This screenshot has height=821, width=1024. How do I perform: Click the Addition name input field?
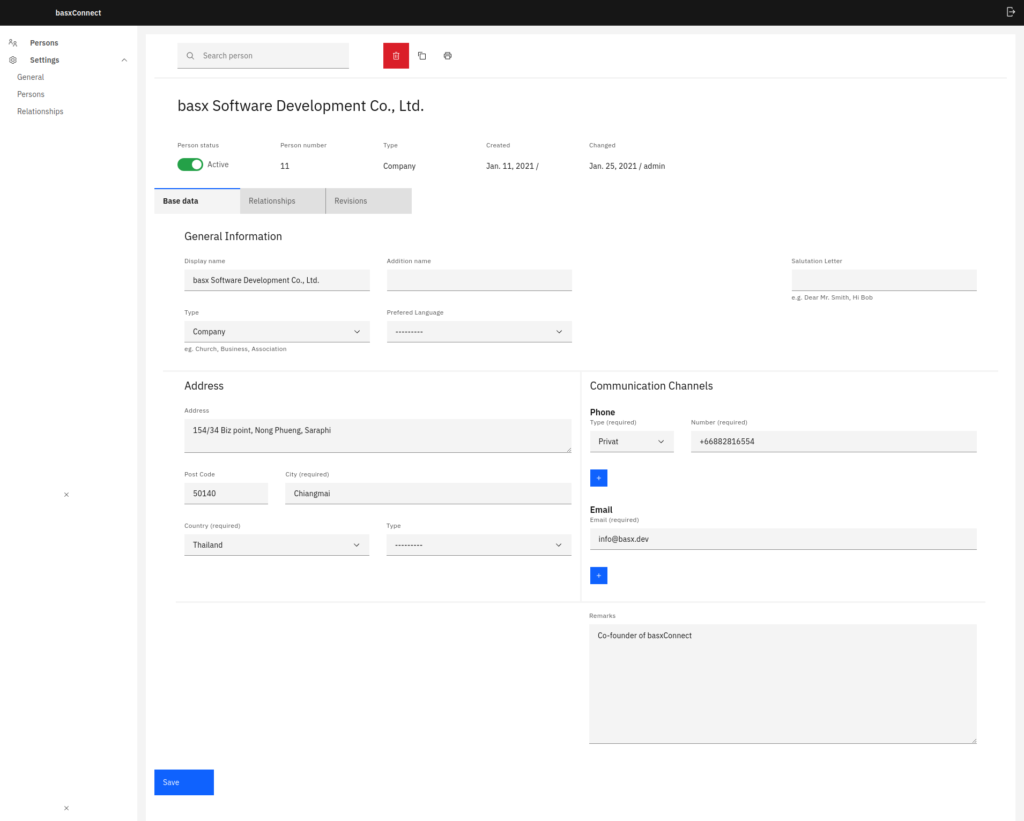(x=479, y=280)
